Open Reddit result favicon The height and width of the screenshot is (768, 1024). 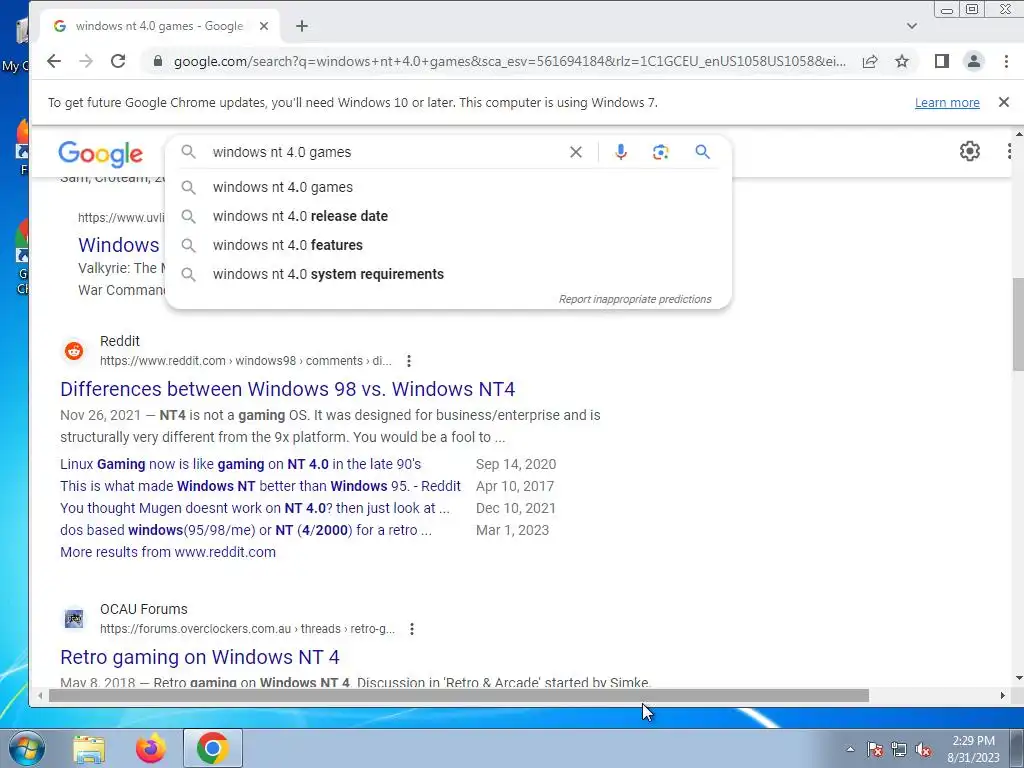(x=74, y=351)
